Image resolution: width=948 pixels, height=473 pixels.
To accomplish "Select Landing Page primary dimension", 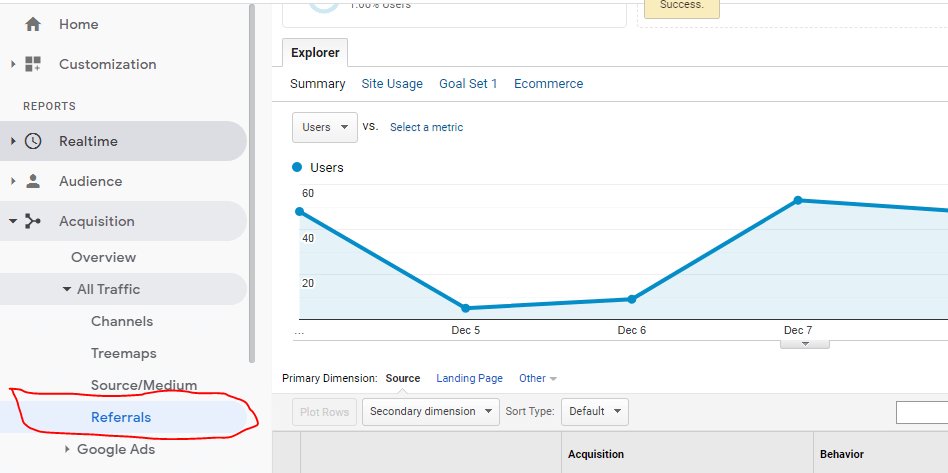I will tap(469, 378).
